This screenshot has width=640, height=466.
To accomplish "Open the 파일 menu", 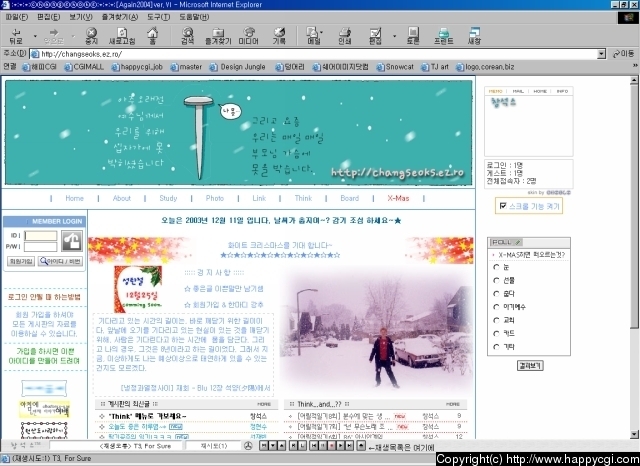I will click(x=16, y=17).
